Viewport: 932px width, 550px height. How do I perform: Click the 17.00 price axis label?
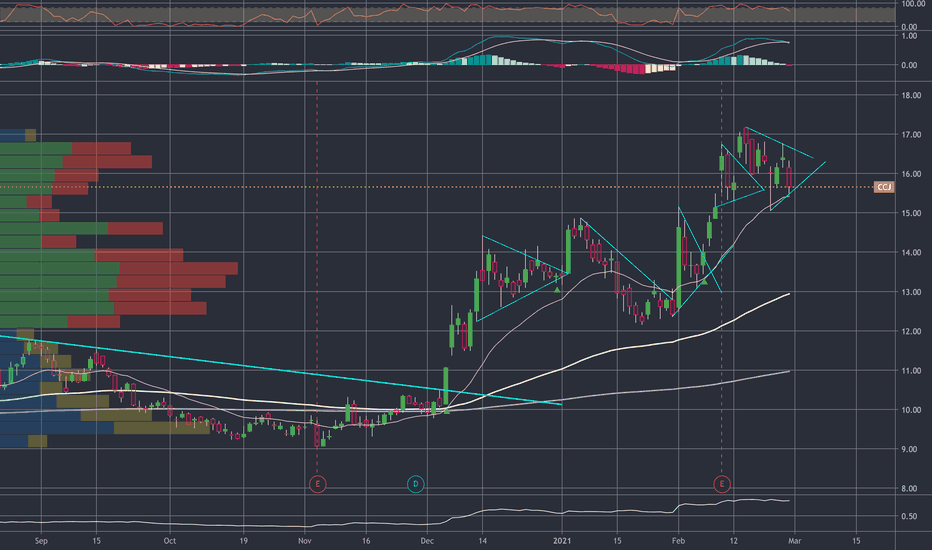tap(911, 135)
